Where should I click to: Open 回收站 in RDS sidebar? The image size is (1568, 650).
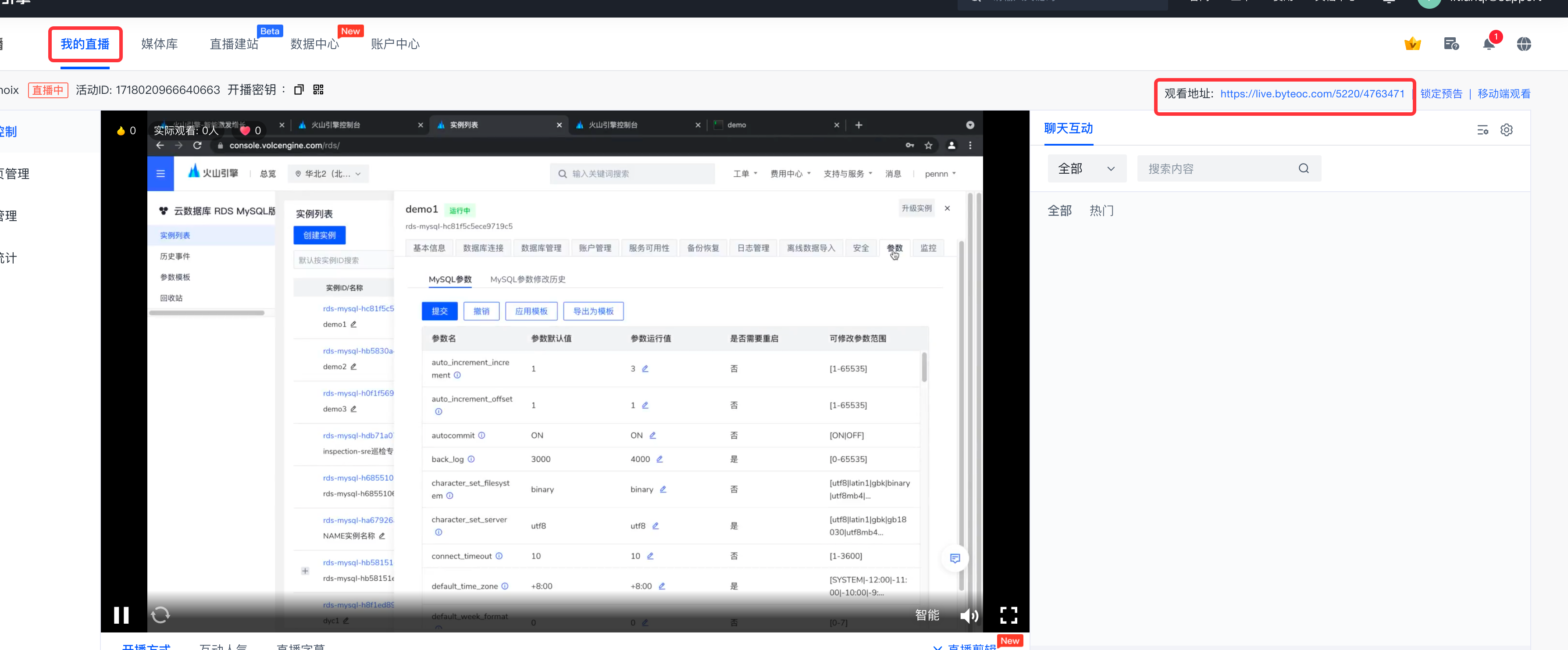click(x=171, y=298)
